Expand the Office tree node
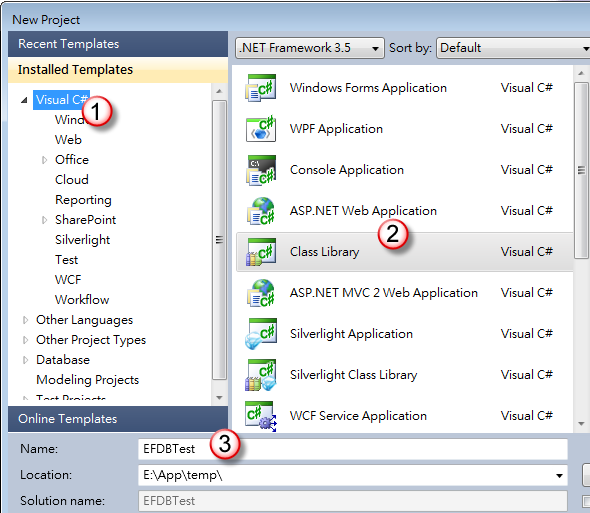This screenshot has width=590, height=513. (x=44, y=160)
